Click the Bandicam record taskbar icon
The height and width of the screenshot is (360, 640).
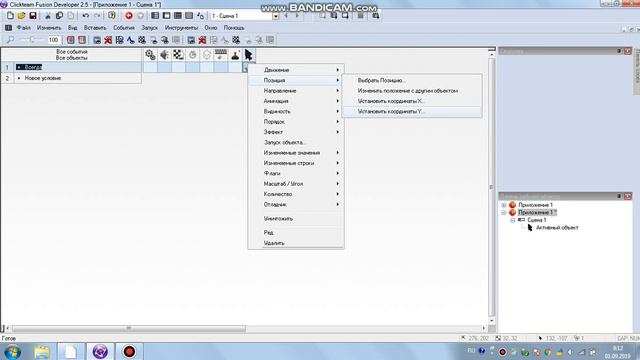[x=129, y=351]
